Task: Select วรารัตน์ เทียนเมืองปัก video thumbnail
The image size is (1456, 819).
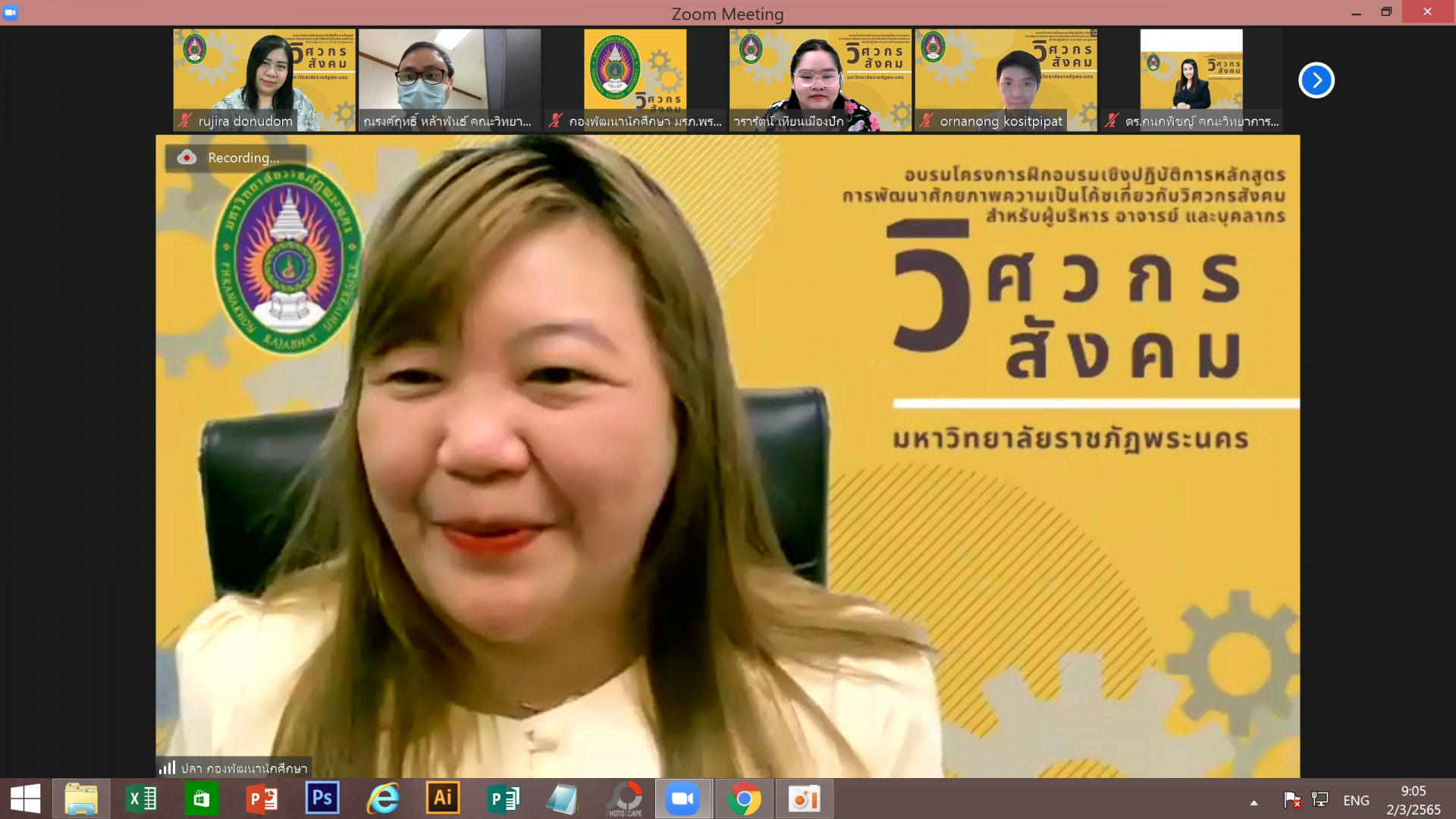Action: [821, 80]
